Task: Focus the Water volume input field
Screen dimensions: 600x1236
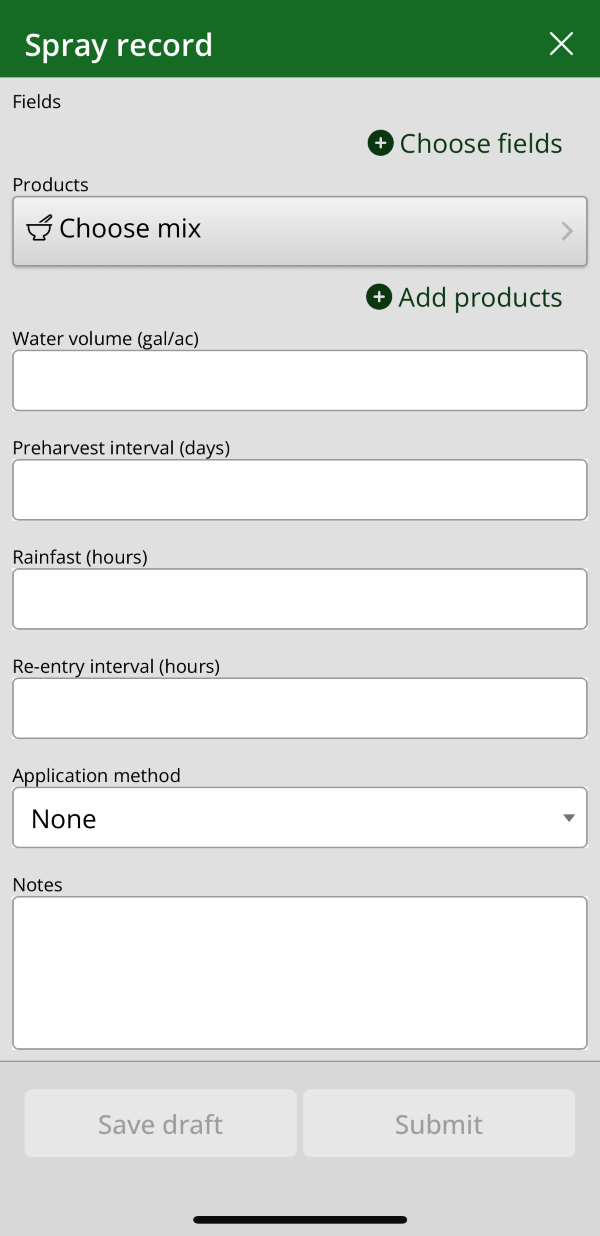Action: pos(299,380)
